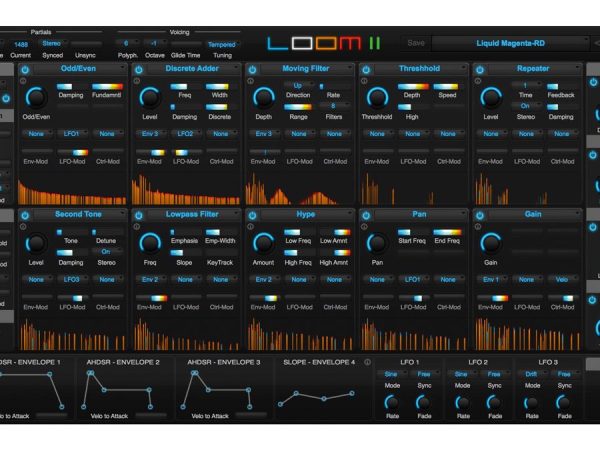Click Time value in Repeater module
This screenshot has width=600, height=450.
pyautogui.click(x=525, y=85)
